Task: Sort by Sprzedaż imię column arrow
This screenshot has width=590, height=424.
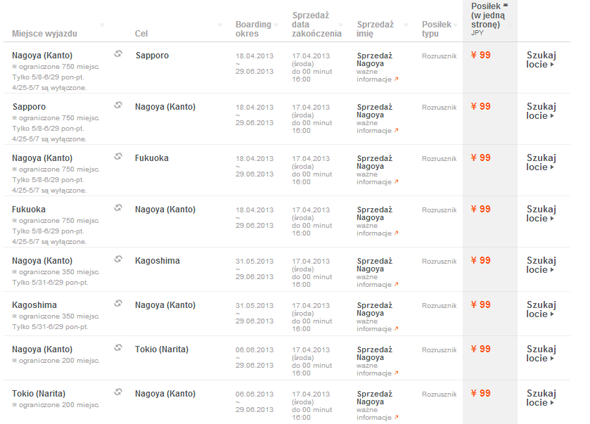Action: (x=406, y=25)
